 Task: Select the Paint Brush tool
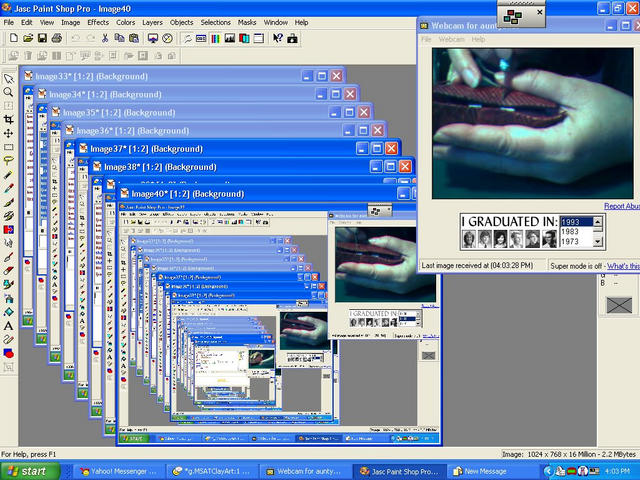pos(8,202)
